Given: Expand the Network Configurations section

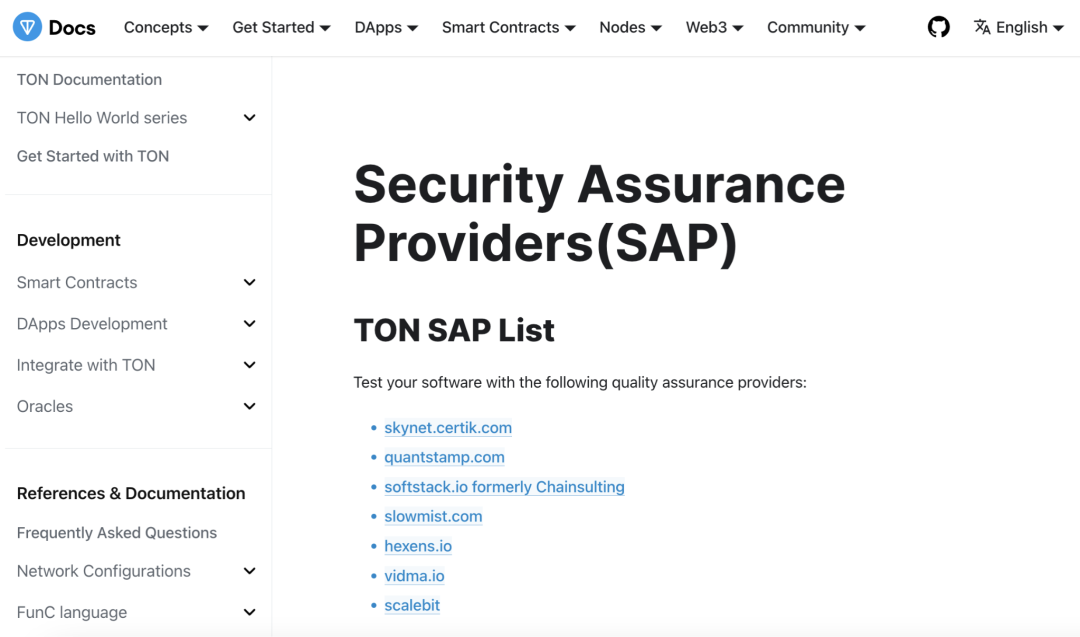Looking at the screenshot, I should (249, 571).
